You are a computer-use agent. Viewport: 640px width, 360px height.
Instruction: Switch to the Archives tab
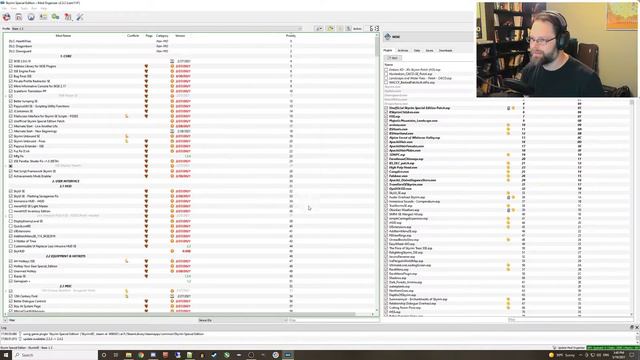pos(403,50)
